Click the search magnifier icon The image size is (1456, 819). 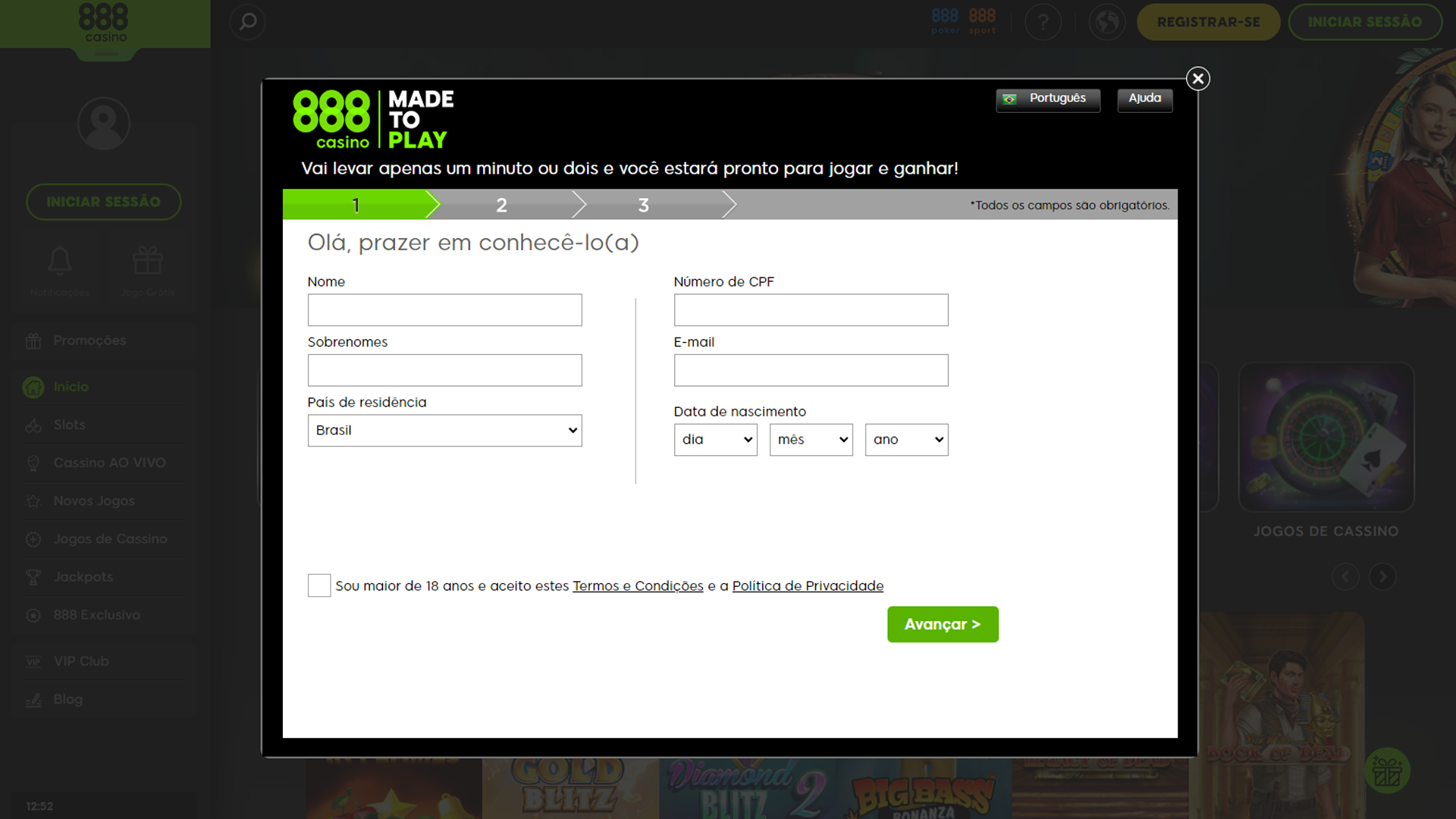click(247, 22)
